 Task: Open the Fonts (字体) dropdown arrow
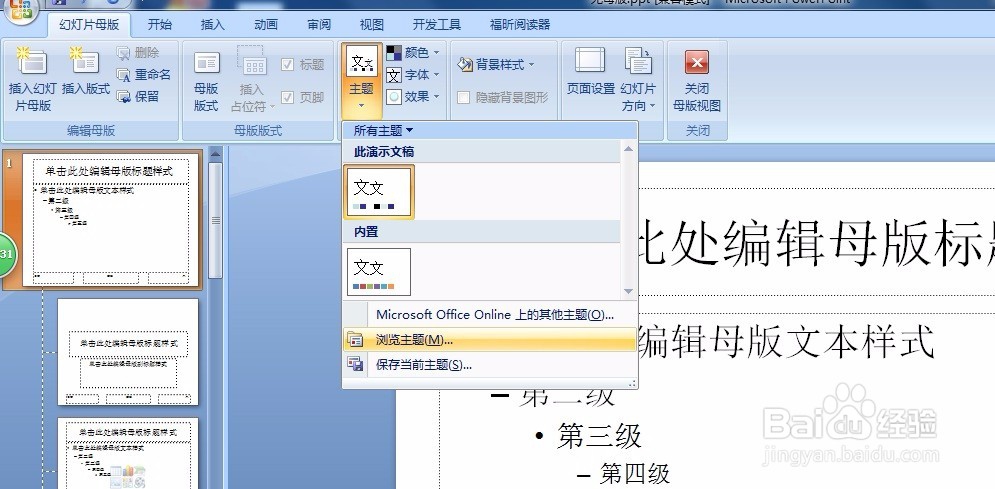[x=437, y=75]
